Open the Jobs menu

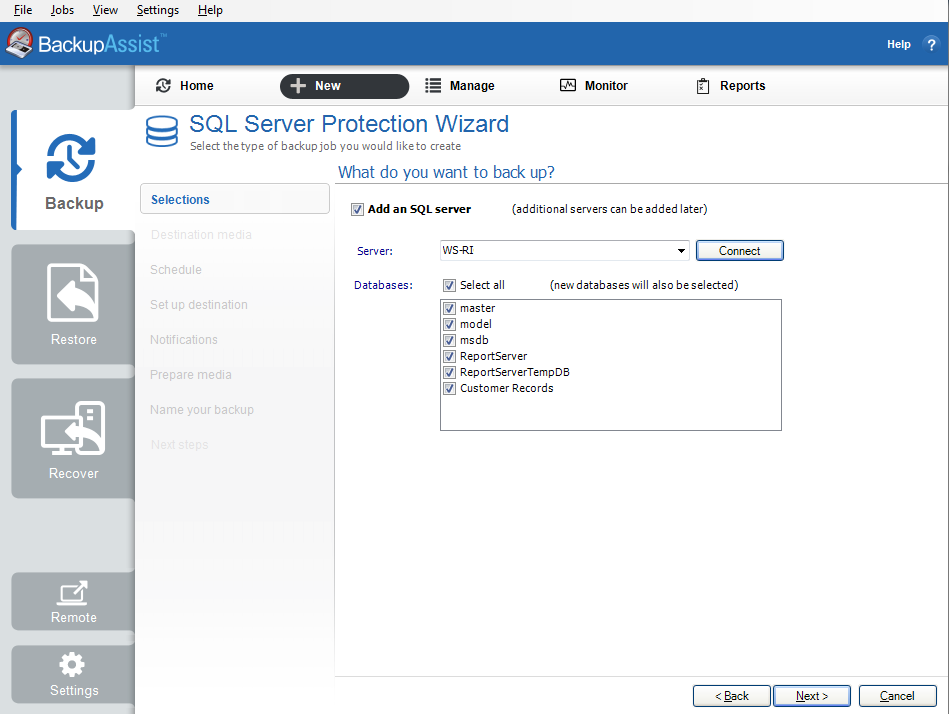tap(62, 10)
